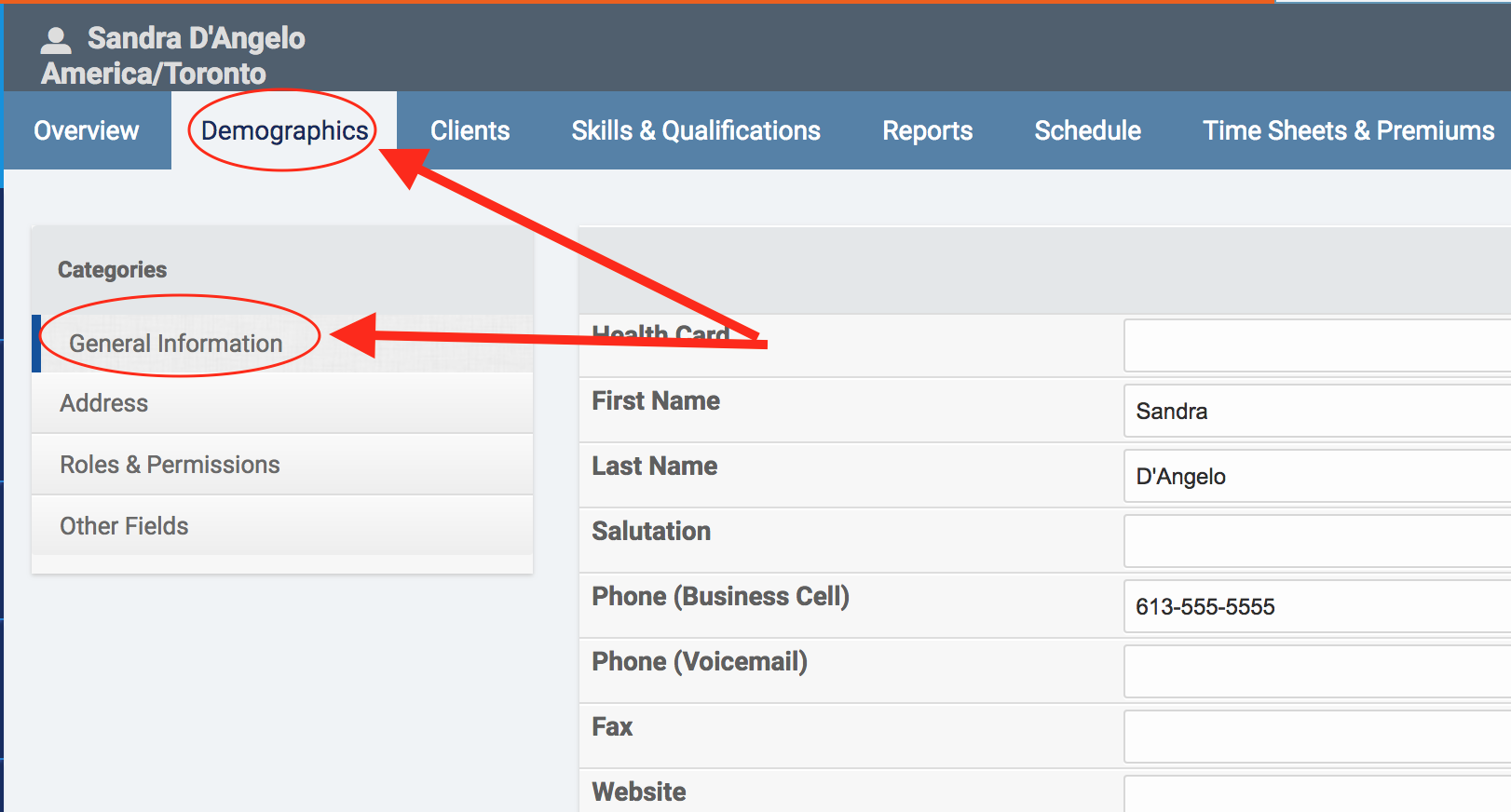This screenshot has width=1511, height=812.
Task: Focus the empty Salutation field
Action: click(x=1315, y=541)
